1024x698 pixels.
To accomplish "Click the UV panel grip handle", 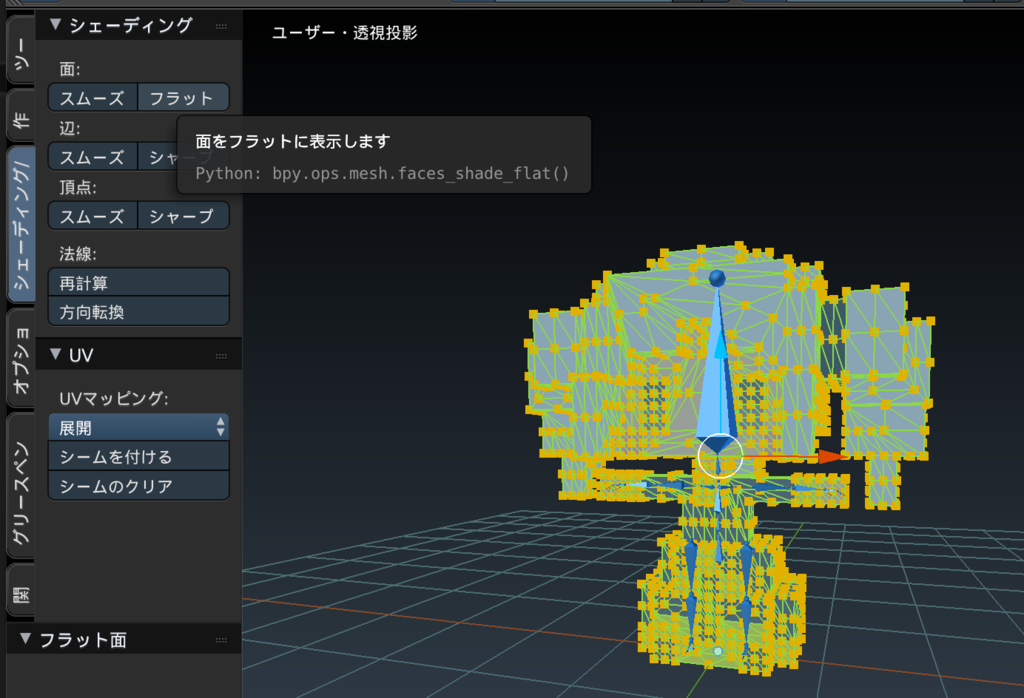I will click(x=221, y=356).
